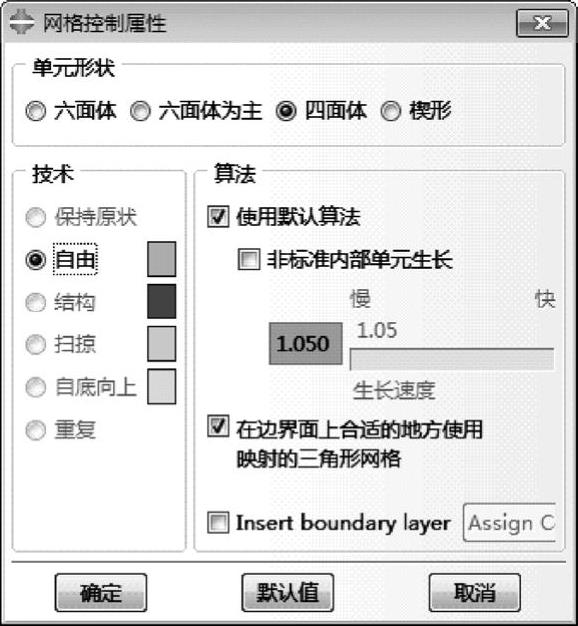Click the dark swatch beside 结构
The image size is (578, 626).
pos(161,301)
